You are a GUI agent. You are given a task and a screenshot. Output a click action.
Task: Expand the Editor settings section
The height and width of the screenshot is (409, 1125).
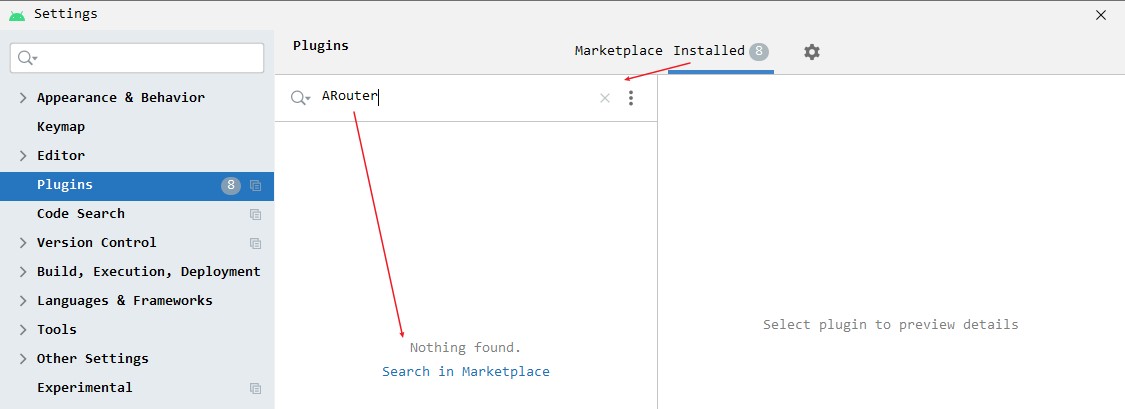(x=23, y=156)
